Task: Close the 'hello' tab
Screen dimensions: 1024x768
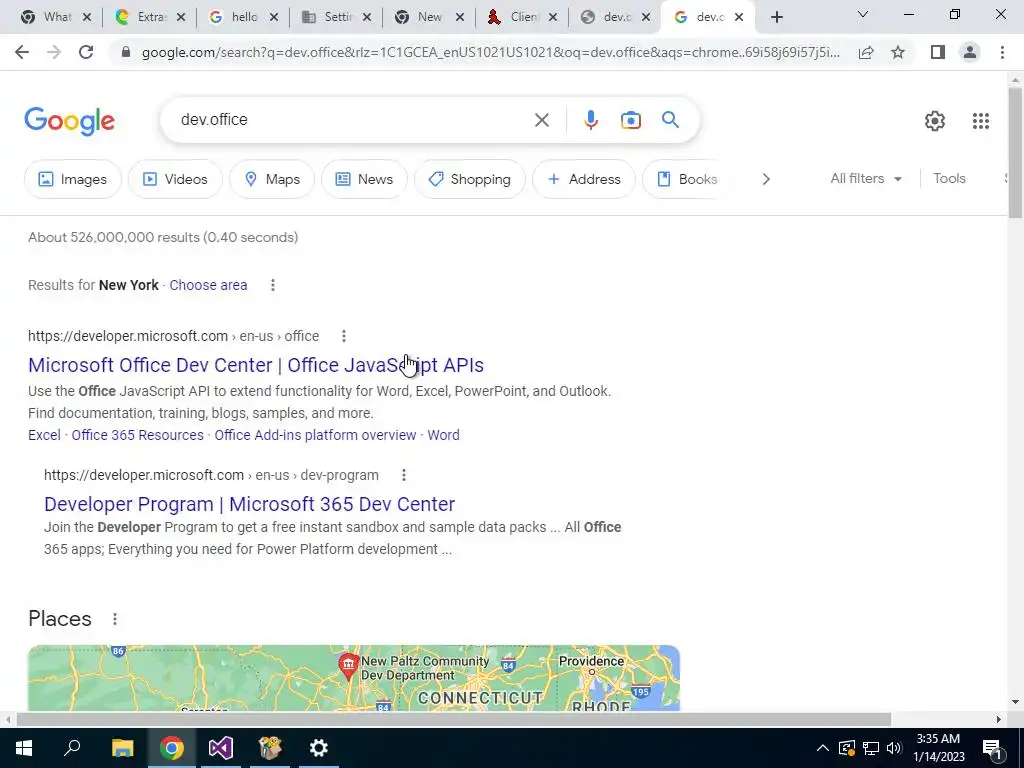Action: tap(274, 18)
